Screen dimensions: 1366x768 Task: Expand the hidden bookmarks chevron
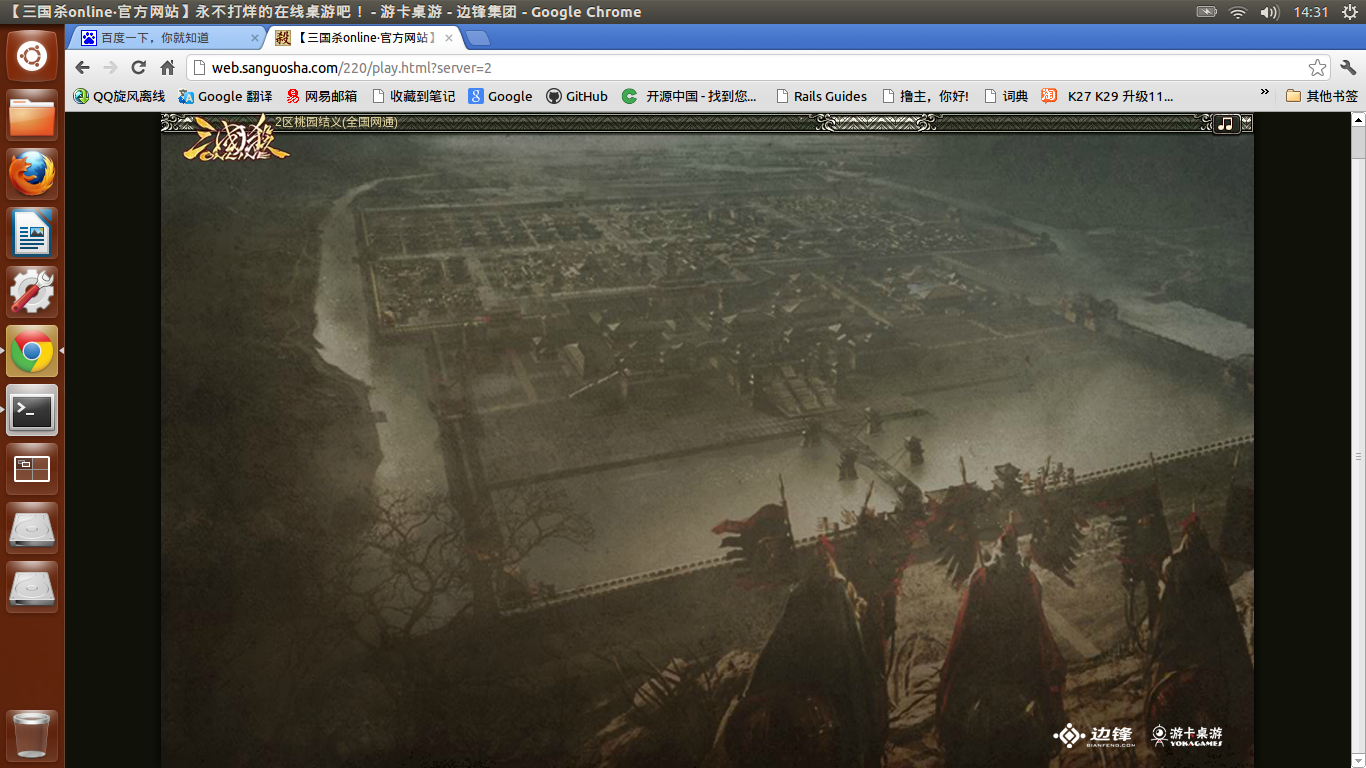pyautogui.click(x=1265, y=93)
